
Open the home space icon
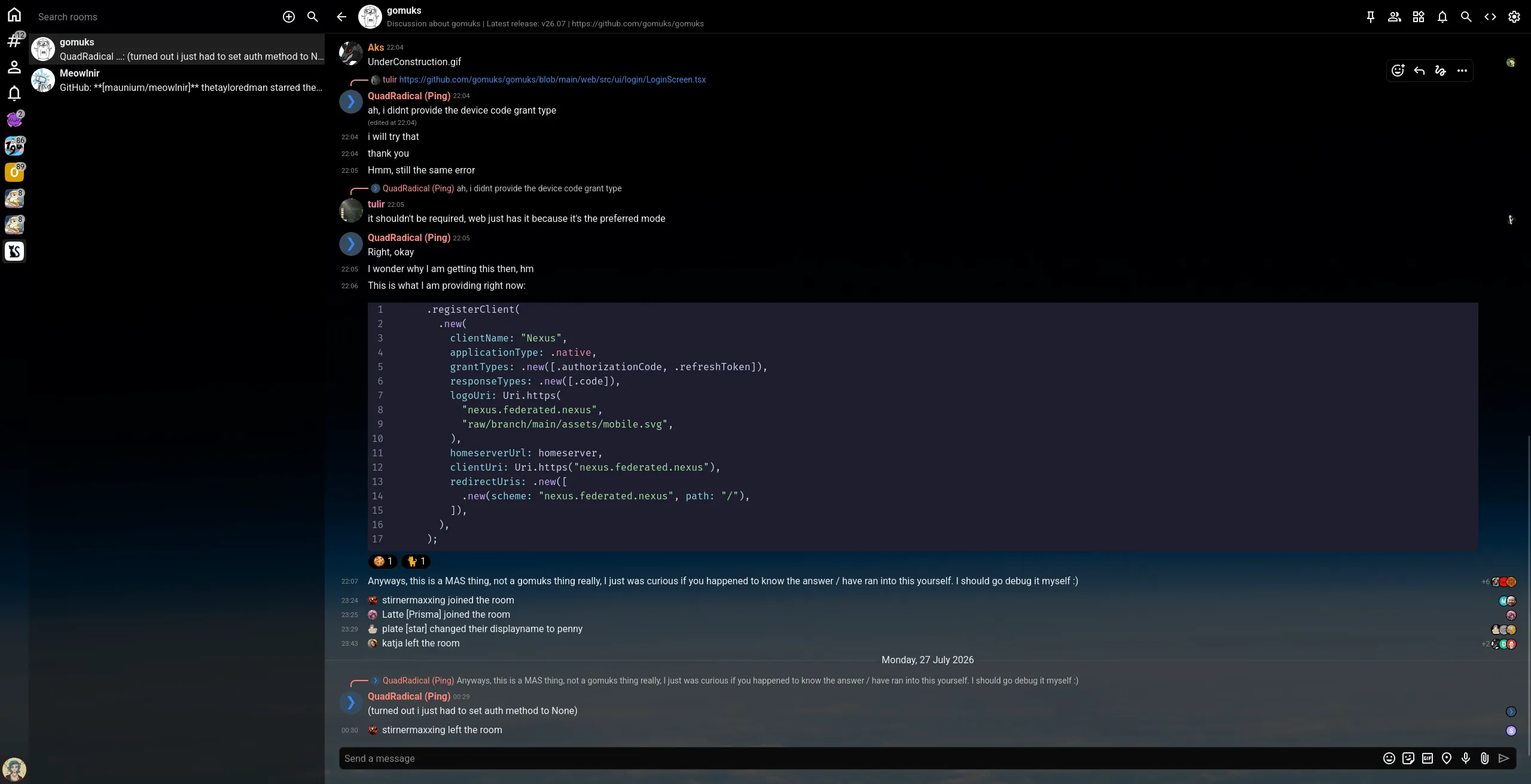point(14,14)
